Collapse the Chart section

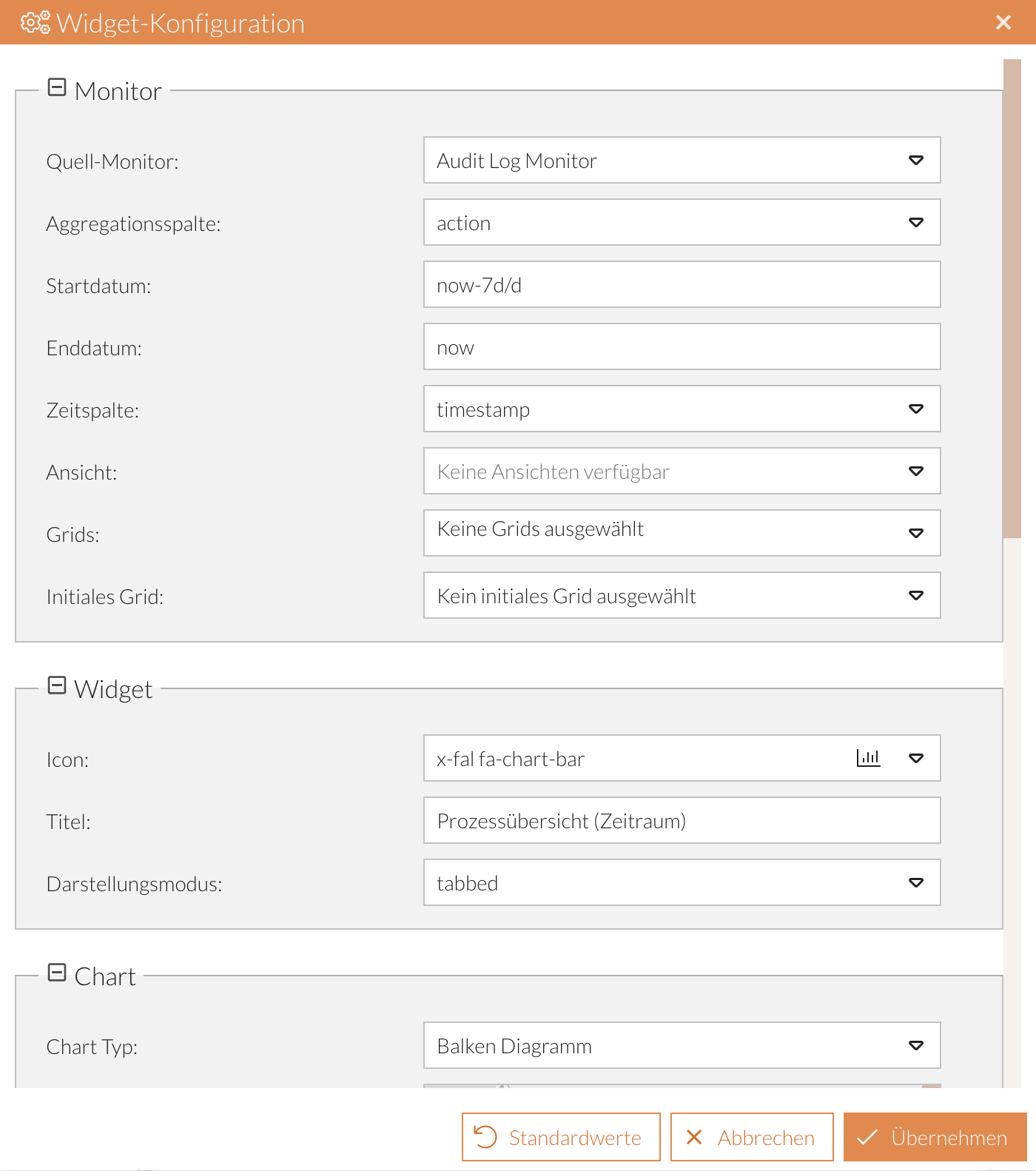pyautogui.click(x=57, y=973)
